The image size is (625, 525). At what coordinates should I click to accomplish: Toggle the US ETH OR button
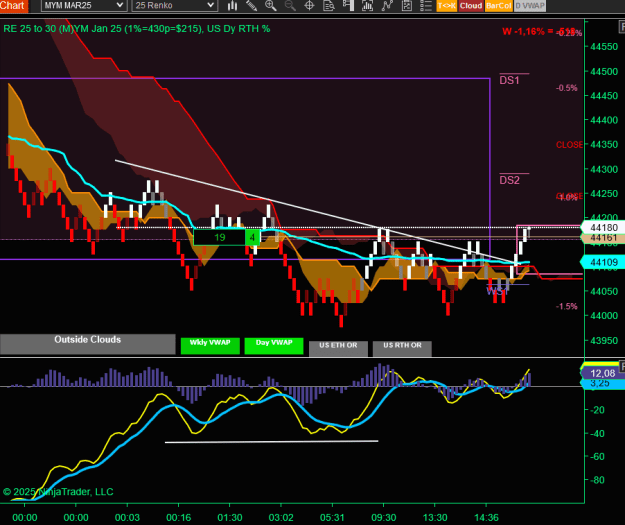pyautogui.click(x=338, y=348)
